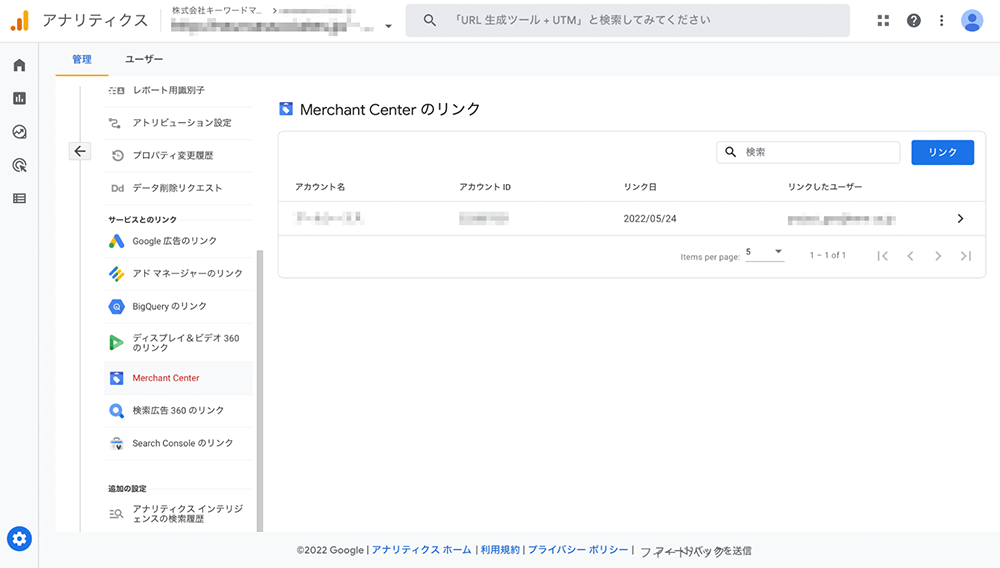The width and height of the screenshot is (1000, 568).
Task: Click the back arrow collapse button
Action: point(80,151)
